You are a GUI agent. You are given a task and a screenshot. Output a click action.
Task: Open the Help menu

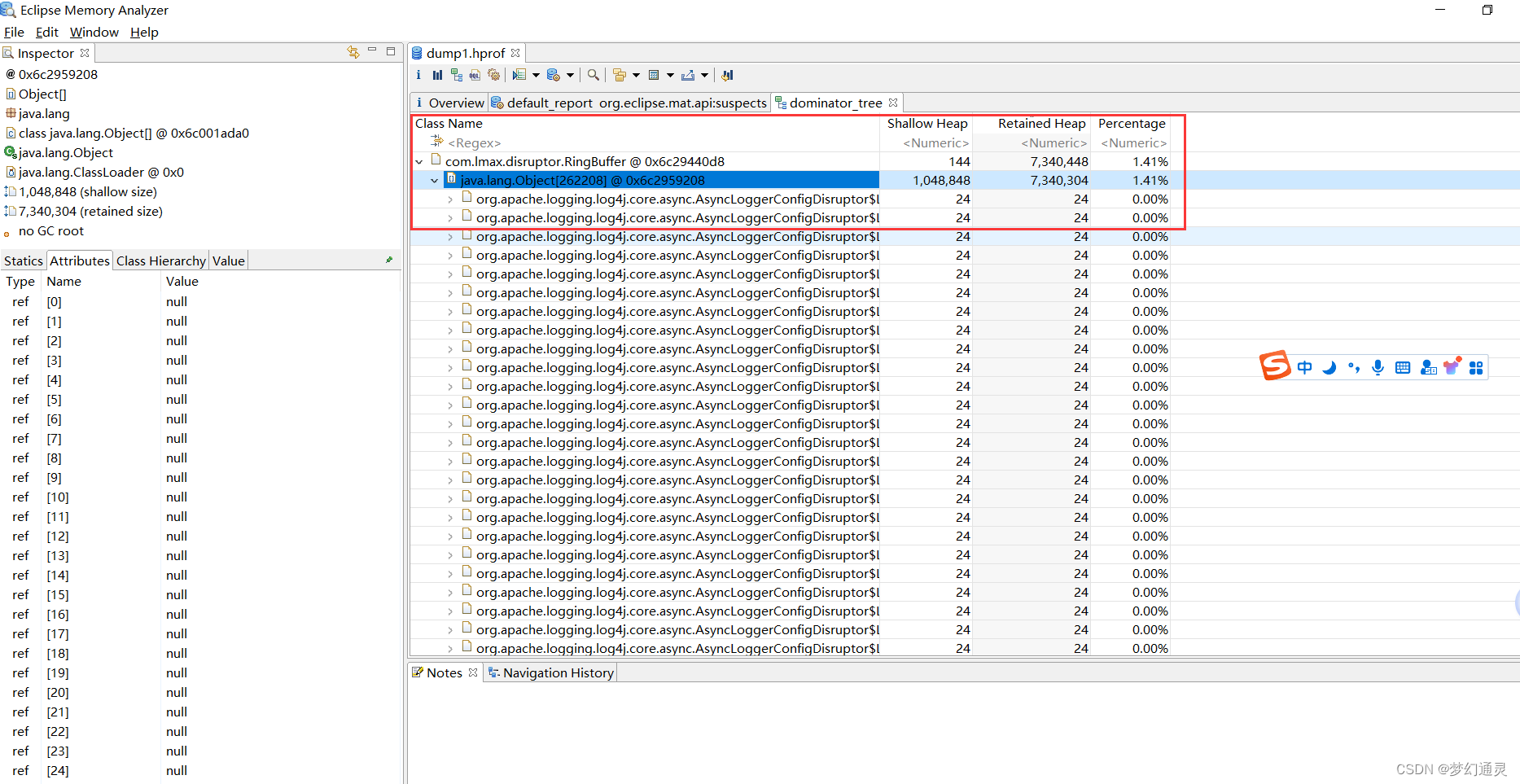click(144, 32)
